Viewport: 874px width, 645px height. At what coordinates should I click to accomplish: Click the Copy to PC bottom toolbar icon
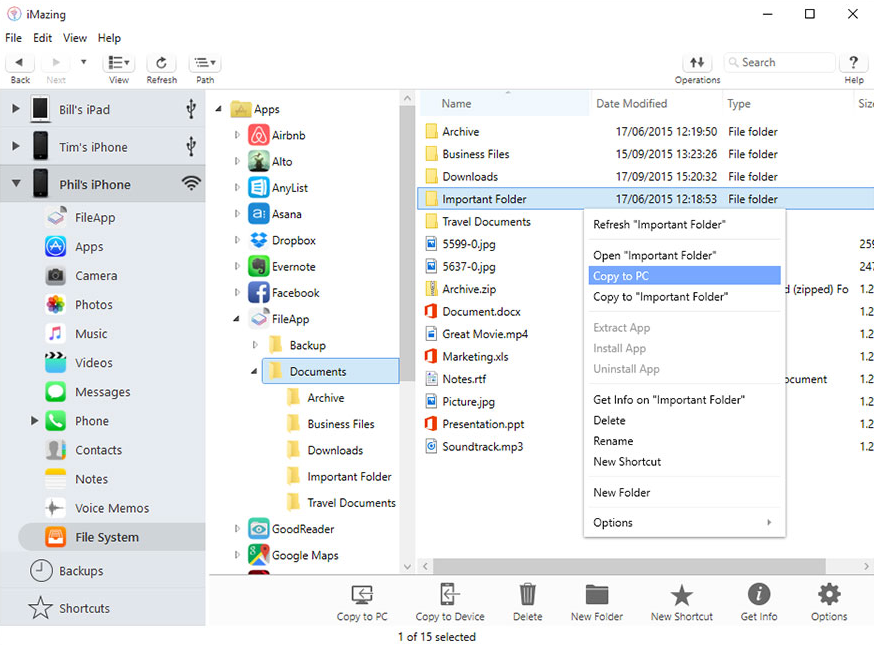click(x=362, y=595)
